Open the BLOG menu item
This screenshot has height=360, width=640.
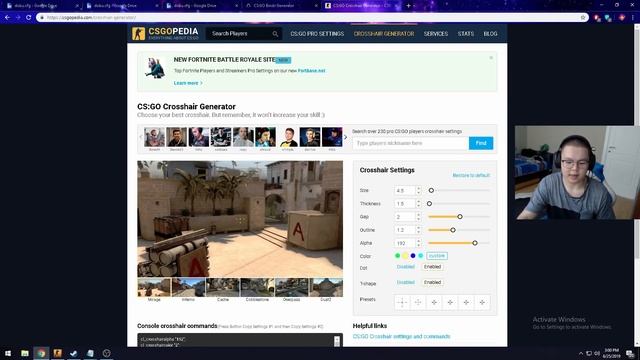490,34
